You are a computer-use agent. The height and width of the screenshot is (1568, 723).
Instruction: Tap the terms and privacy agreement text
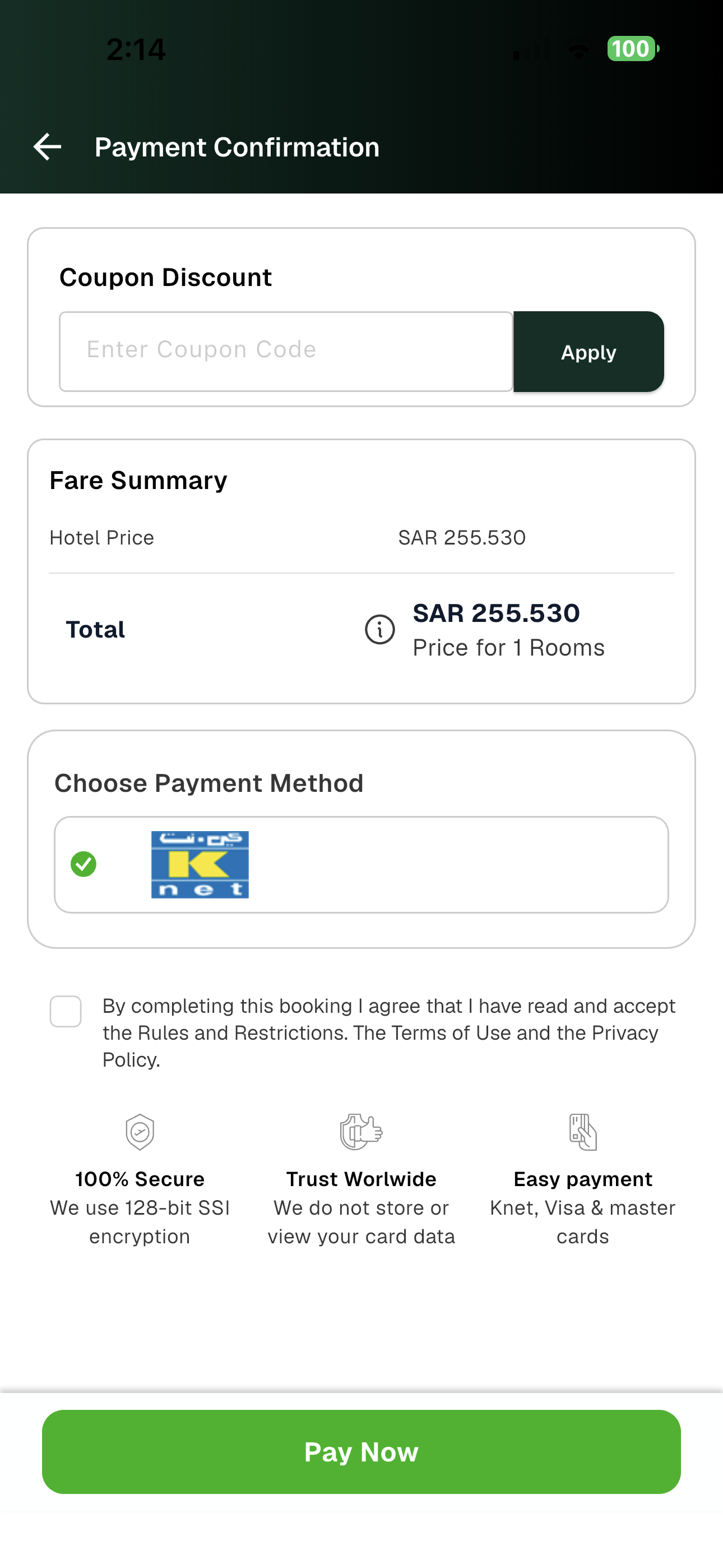pyautogui.click(x=388, y=1033)
